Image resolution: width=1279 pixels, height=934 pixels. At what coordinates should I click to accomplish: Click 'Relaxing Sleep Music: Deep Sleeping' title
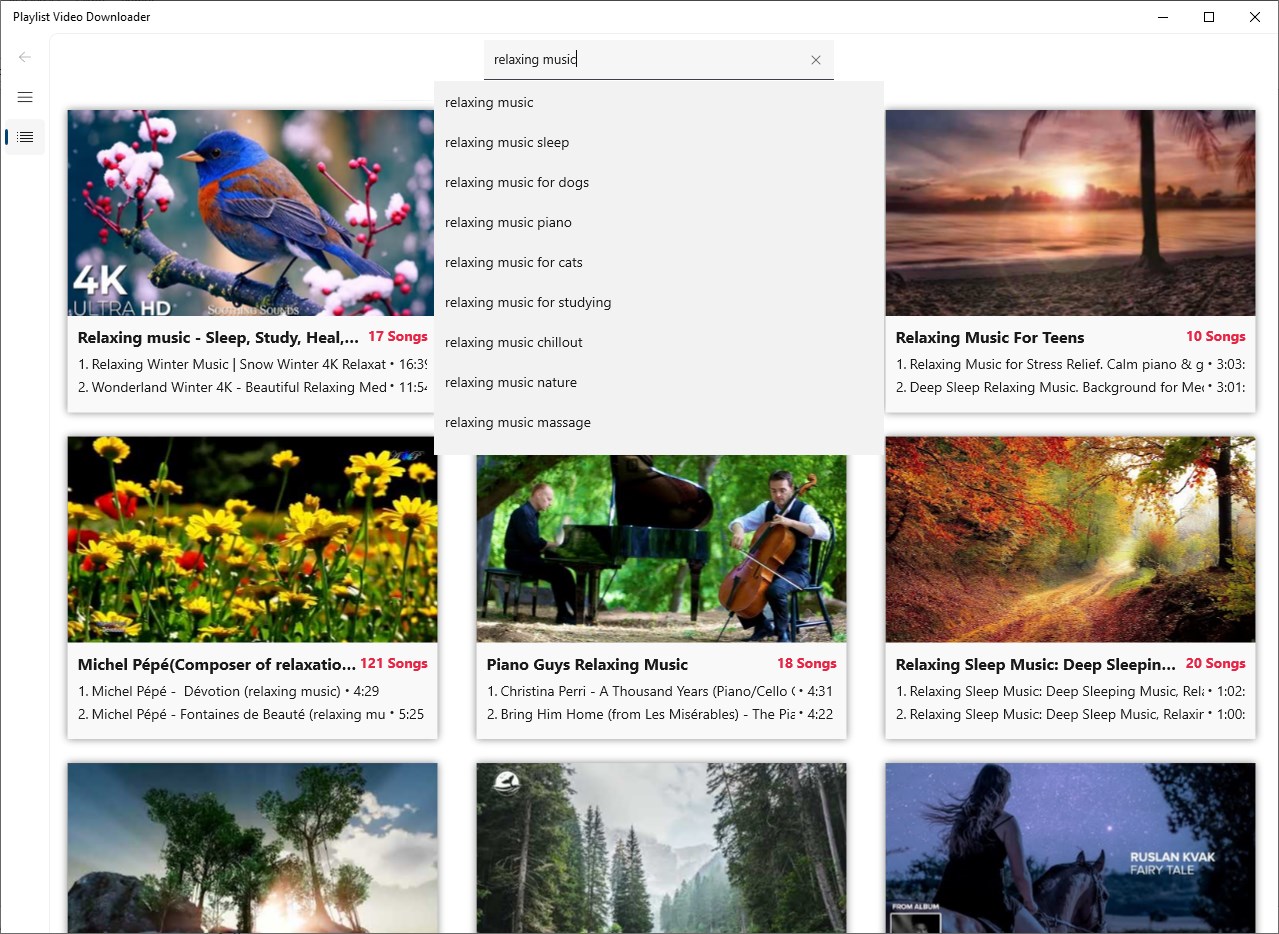(x=1036, y=664)
